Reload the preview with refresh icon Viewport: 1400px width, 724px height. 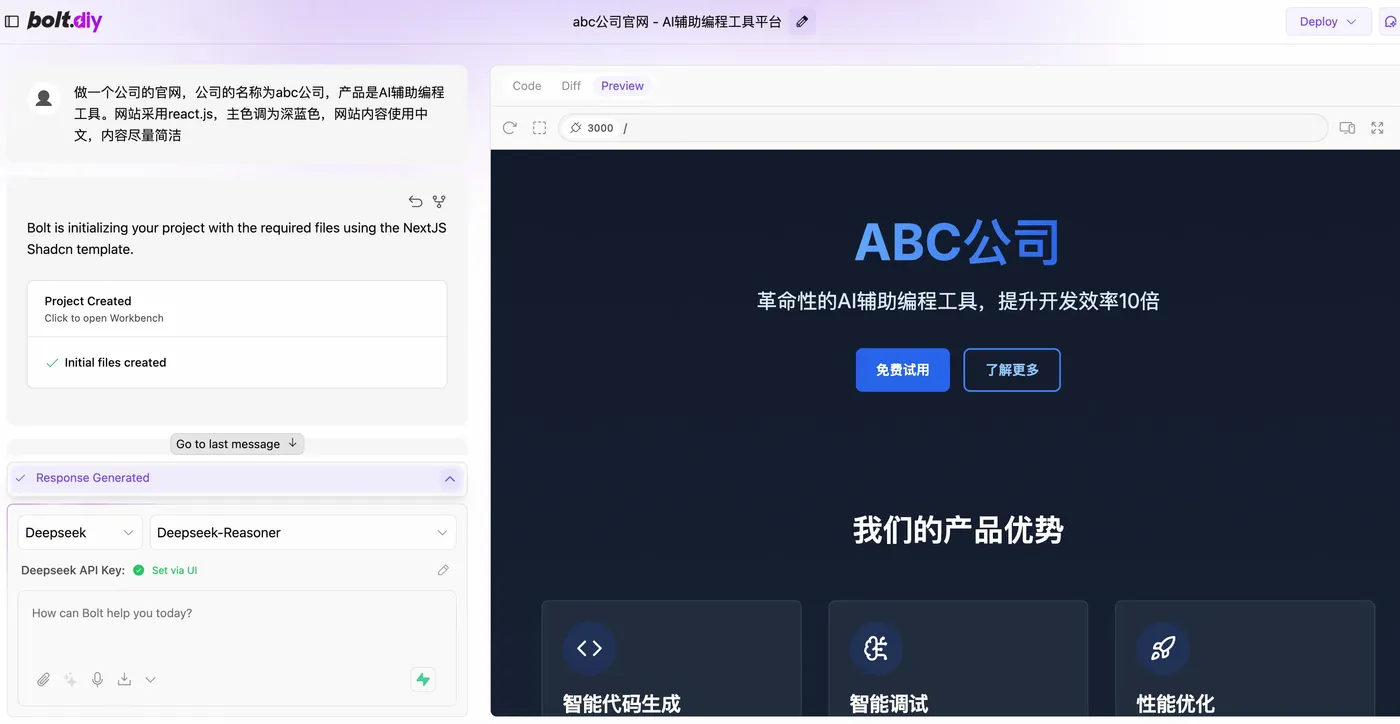pos(510,128)
